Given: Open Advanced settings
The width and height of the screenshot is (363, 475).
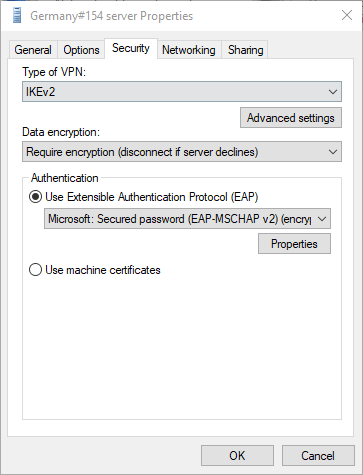Looking at the screenshot, I should (291, 118).
